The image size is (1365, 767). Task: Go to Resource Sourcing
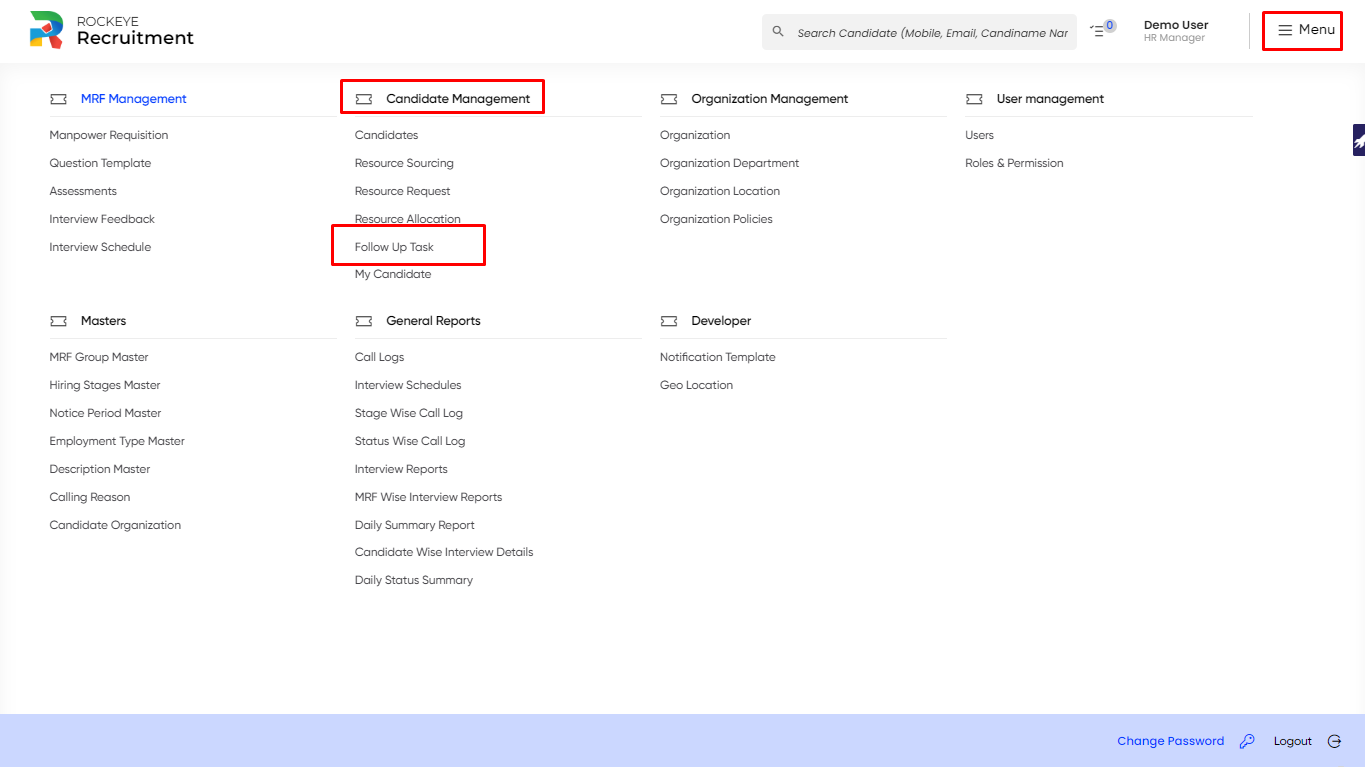(404, 163)
